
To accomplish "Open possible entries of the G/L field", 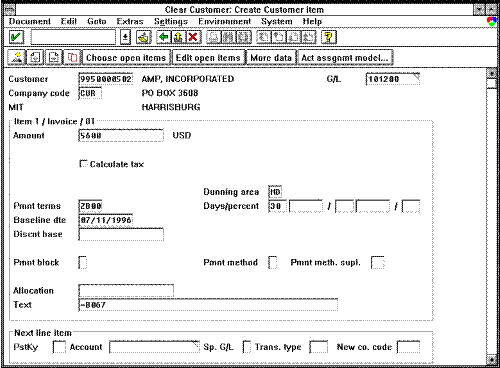I will pos(416,77).
